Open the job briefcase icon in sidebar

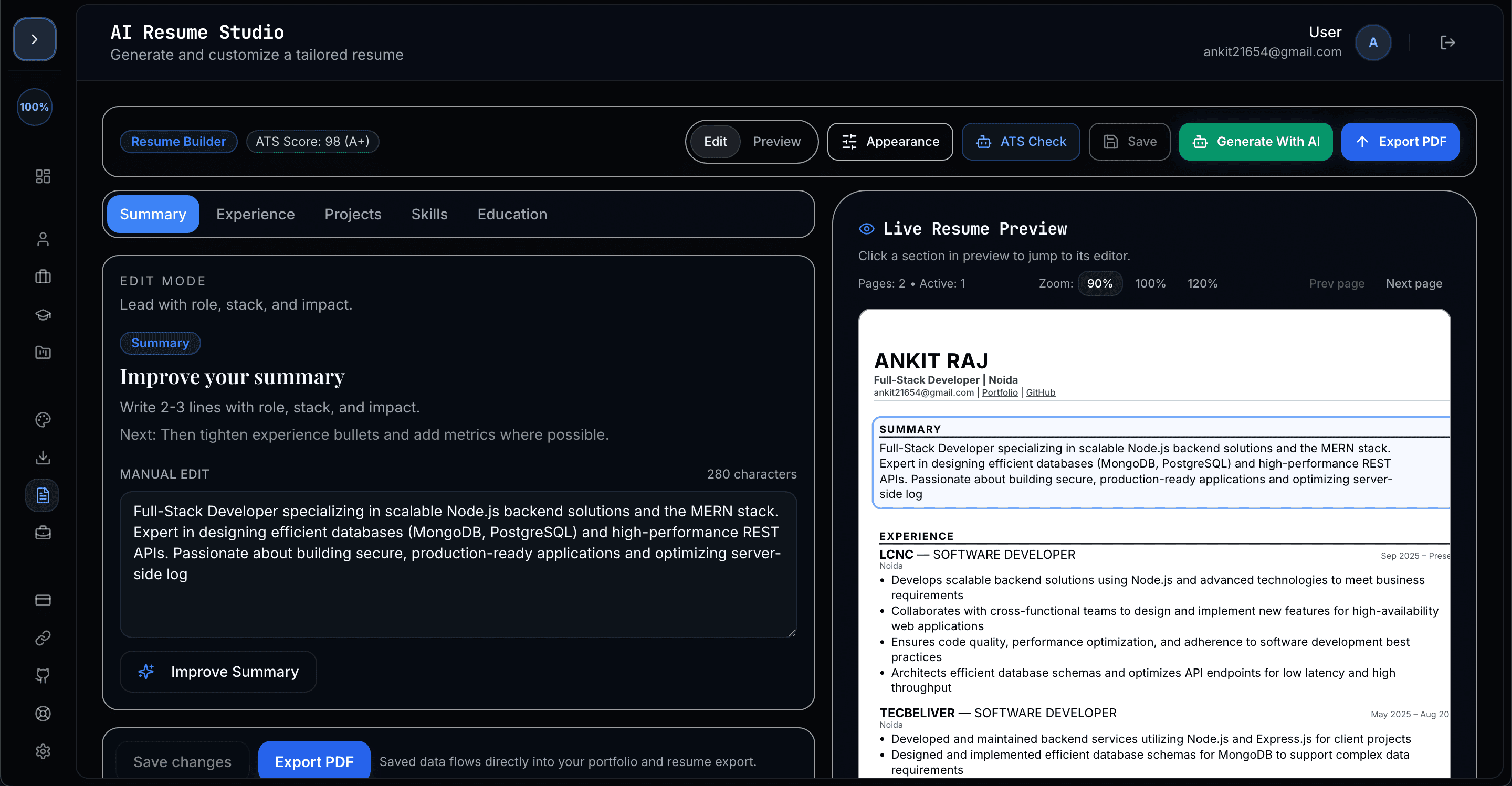pos(43,533)
